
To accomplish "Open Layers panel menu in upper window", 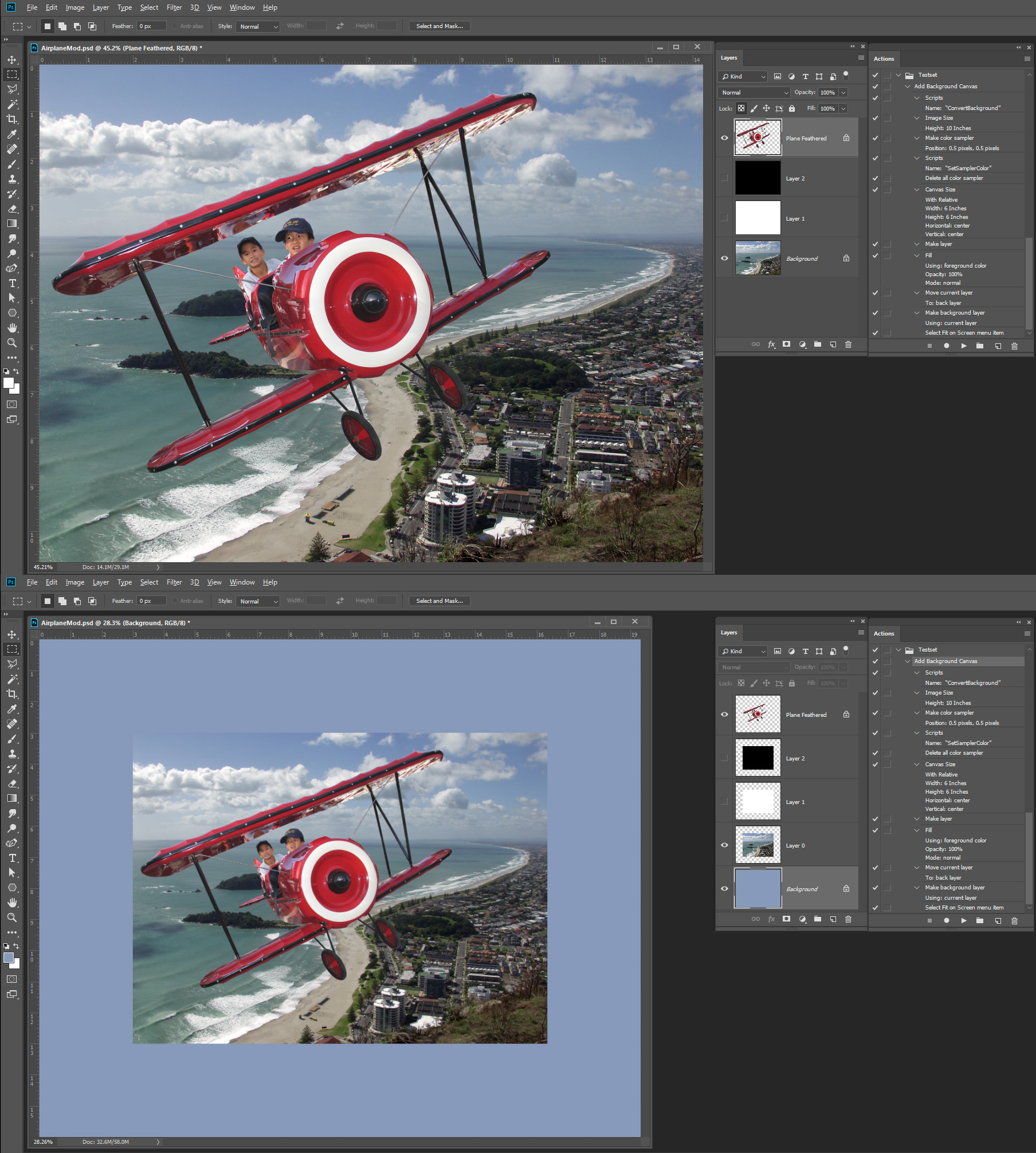I will point(861,58).
